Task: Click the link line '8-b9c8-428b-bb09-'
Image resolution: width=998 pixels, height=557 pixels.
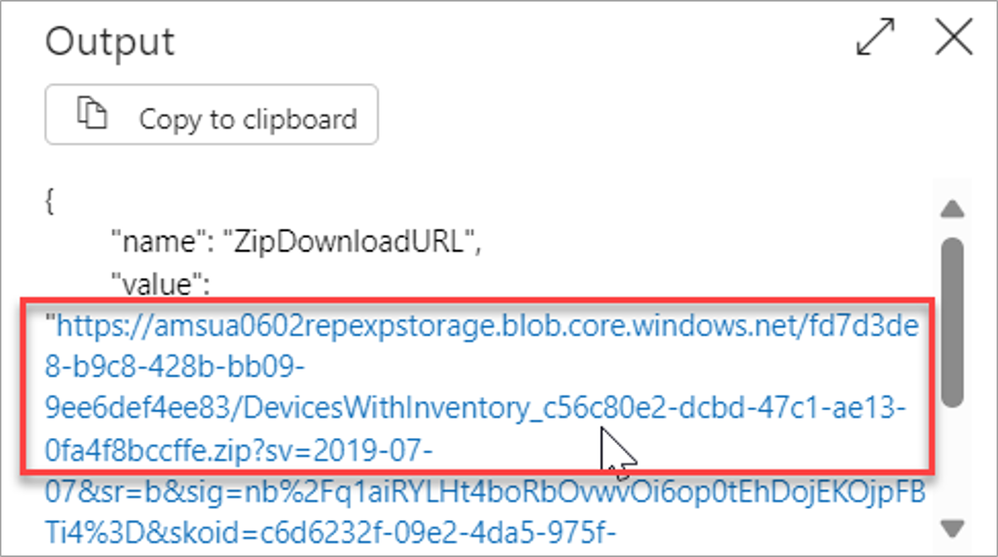Action: coord(175,367)
